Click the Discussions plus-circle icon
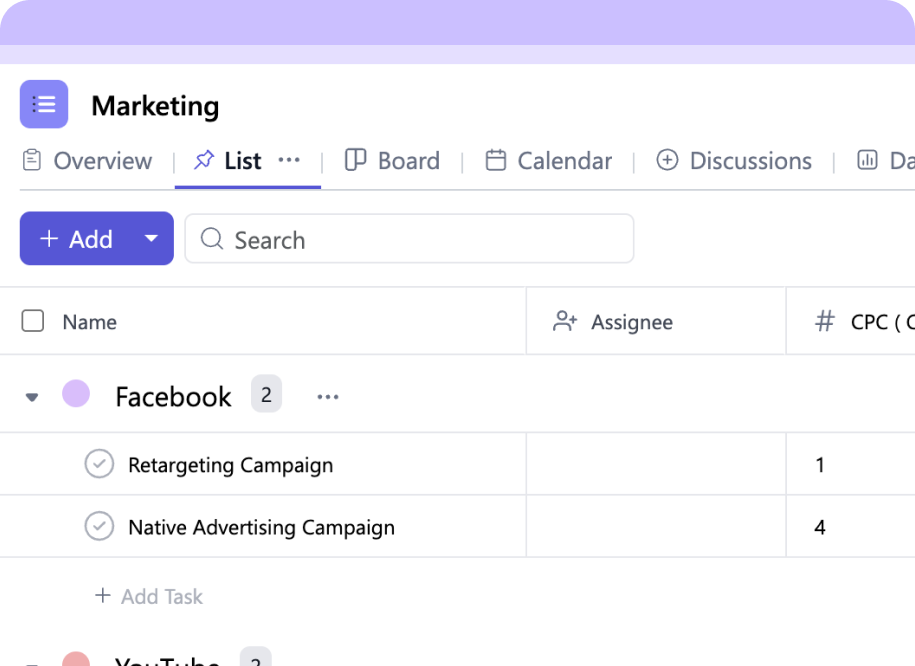The height and width of the screenshot is (666, 915). click(667, 160)
